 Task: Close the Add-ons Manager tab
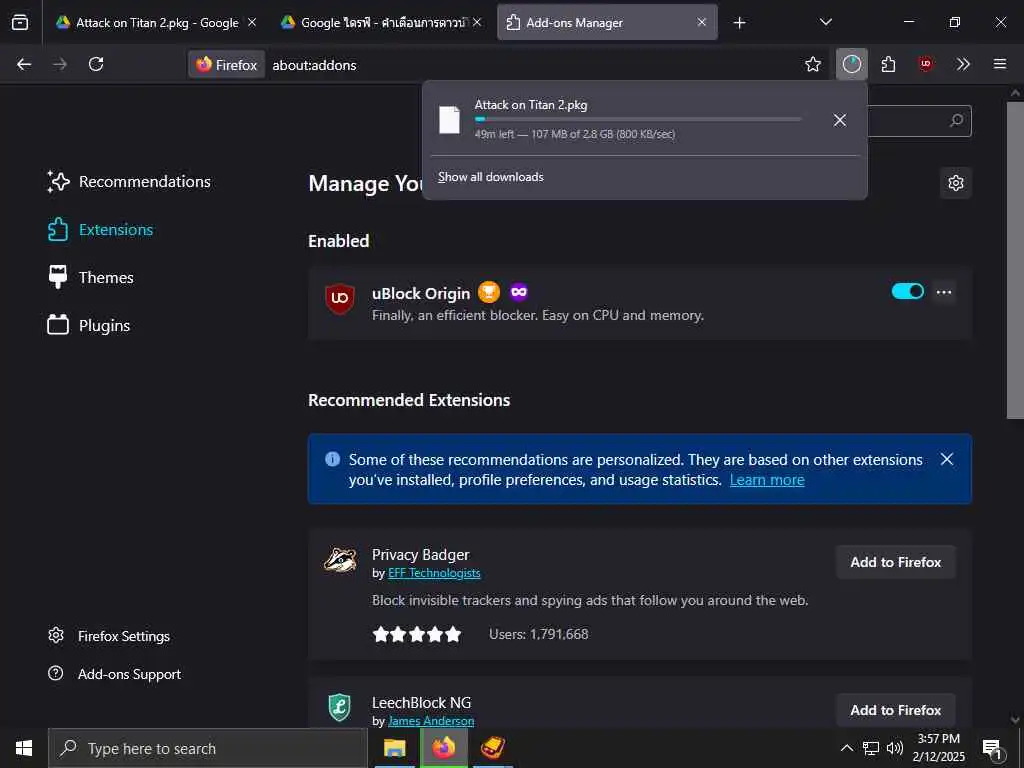(x=701, y=22)
